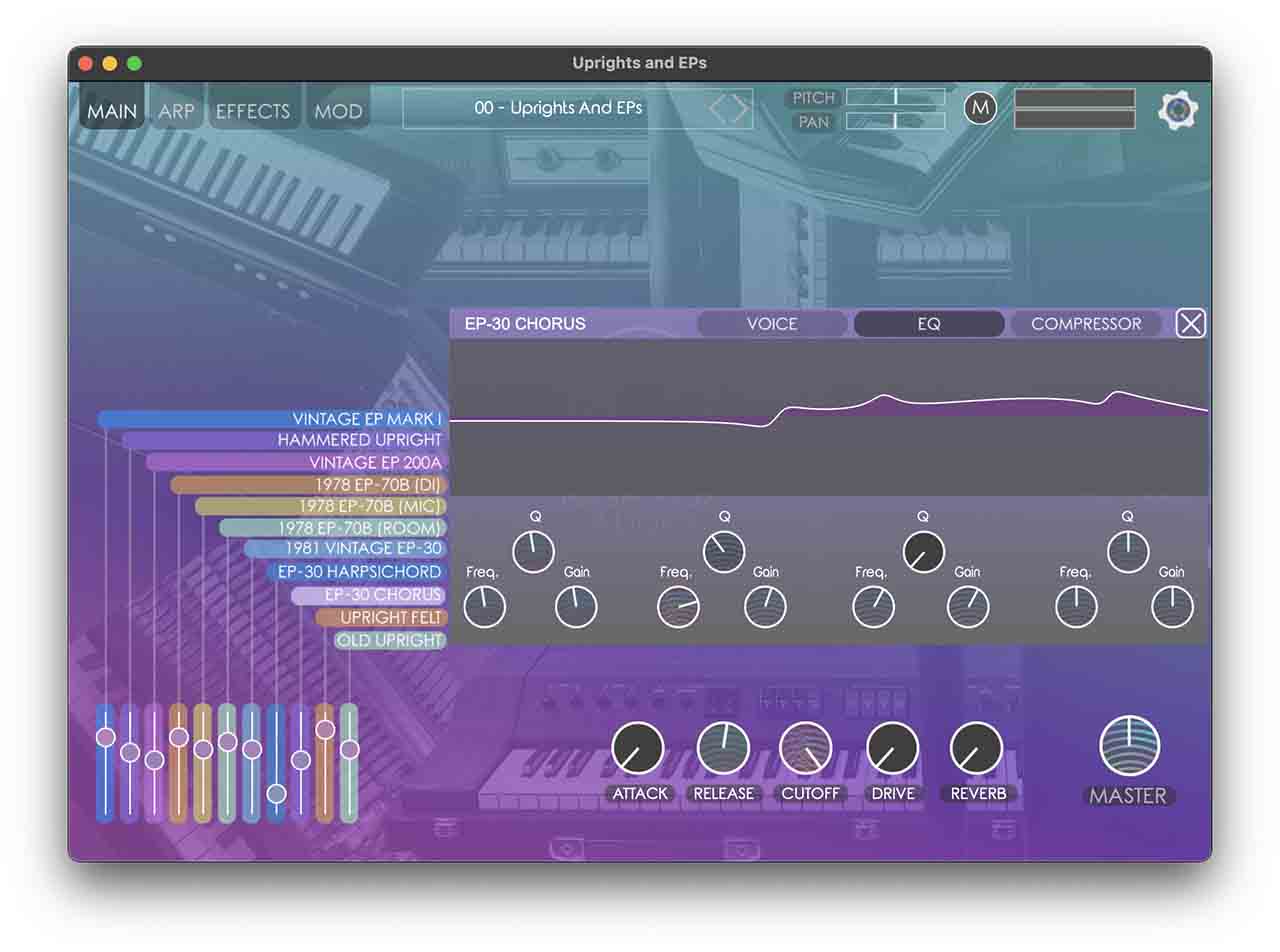Viewport: 1280px width, 952px height.
Task: Click the Release knob
Action: (722, 749)
